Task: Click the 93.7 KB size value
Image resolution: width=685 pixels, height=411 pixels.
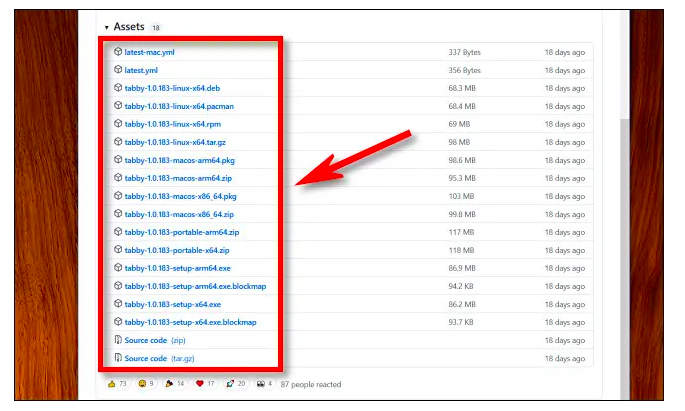Action: pyautogui.click(x=460, y=322)
